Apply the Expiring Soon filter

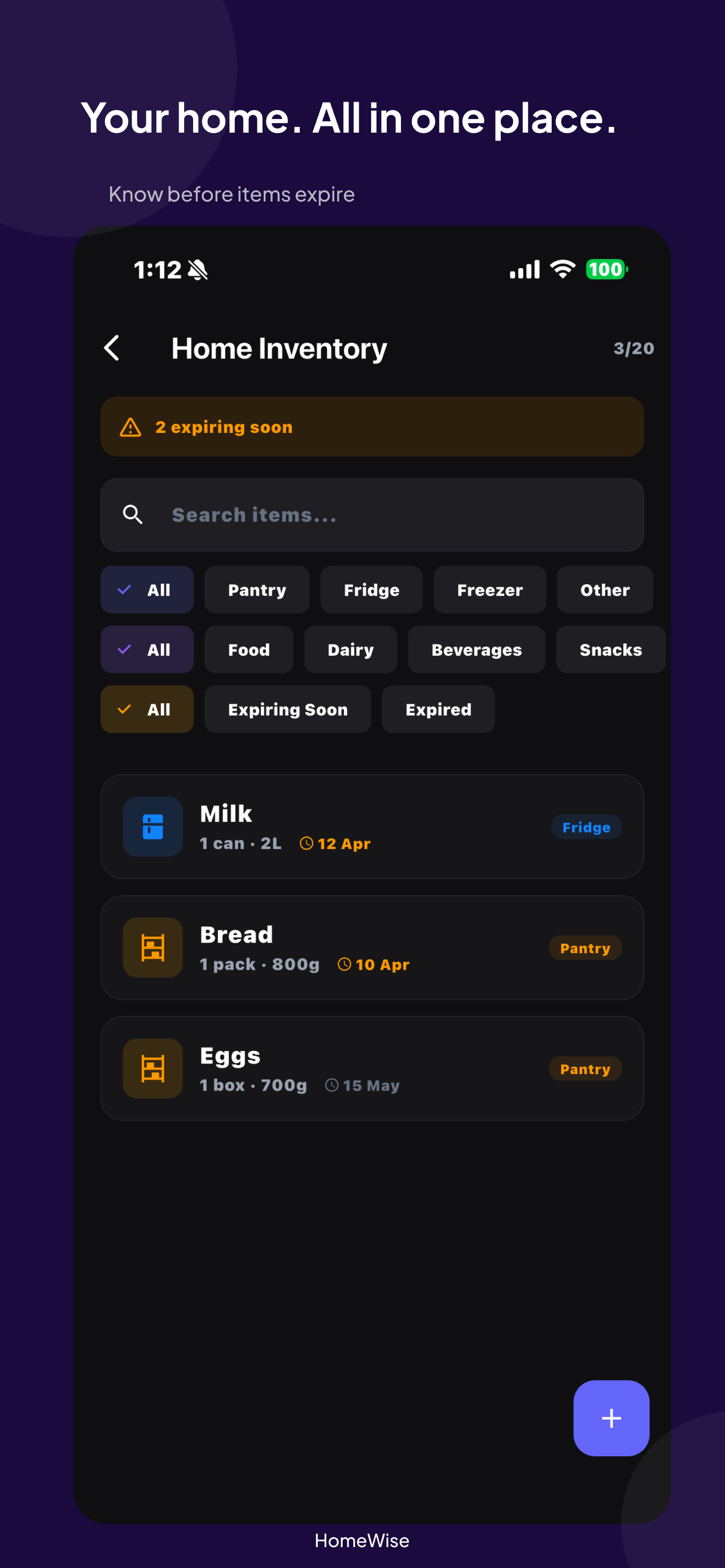pyautogui.click(x=287, y=708)
